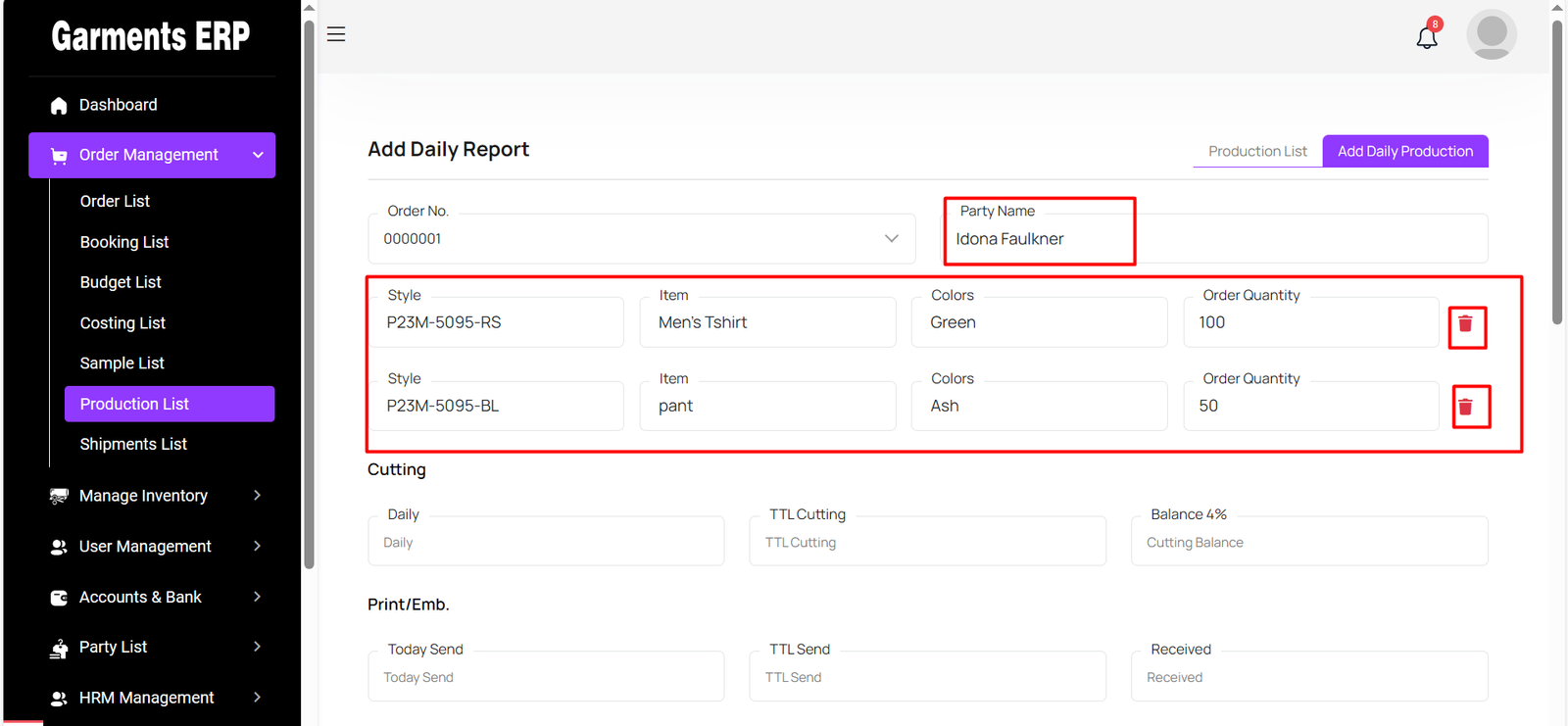
Task: Expand the User Management submenu arrow
Action: pos(257,547)
